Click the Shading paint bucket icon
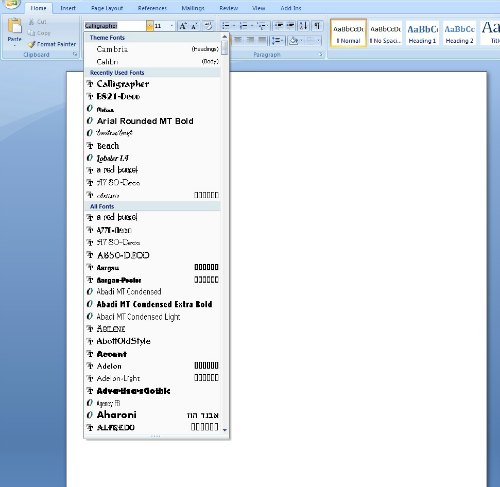Screen dimensions: 500x487 [x=293, y=41]
